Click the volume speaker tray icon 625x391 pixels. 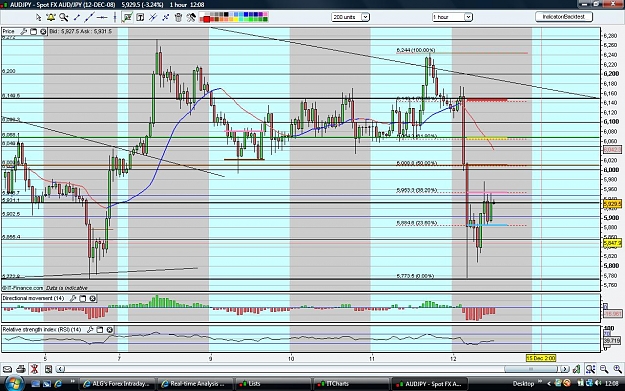598,383
